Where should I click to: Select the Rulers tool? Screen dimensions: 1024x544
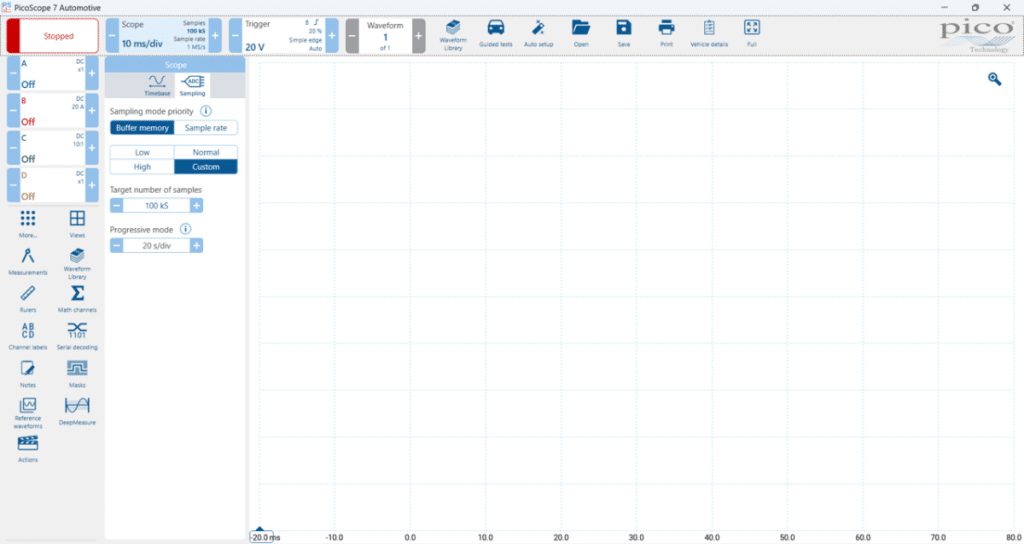pos(28,299)
